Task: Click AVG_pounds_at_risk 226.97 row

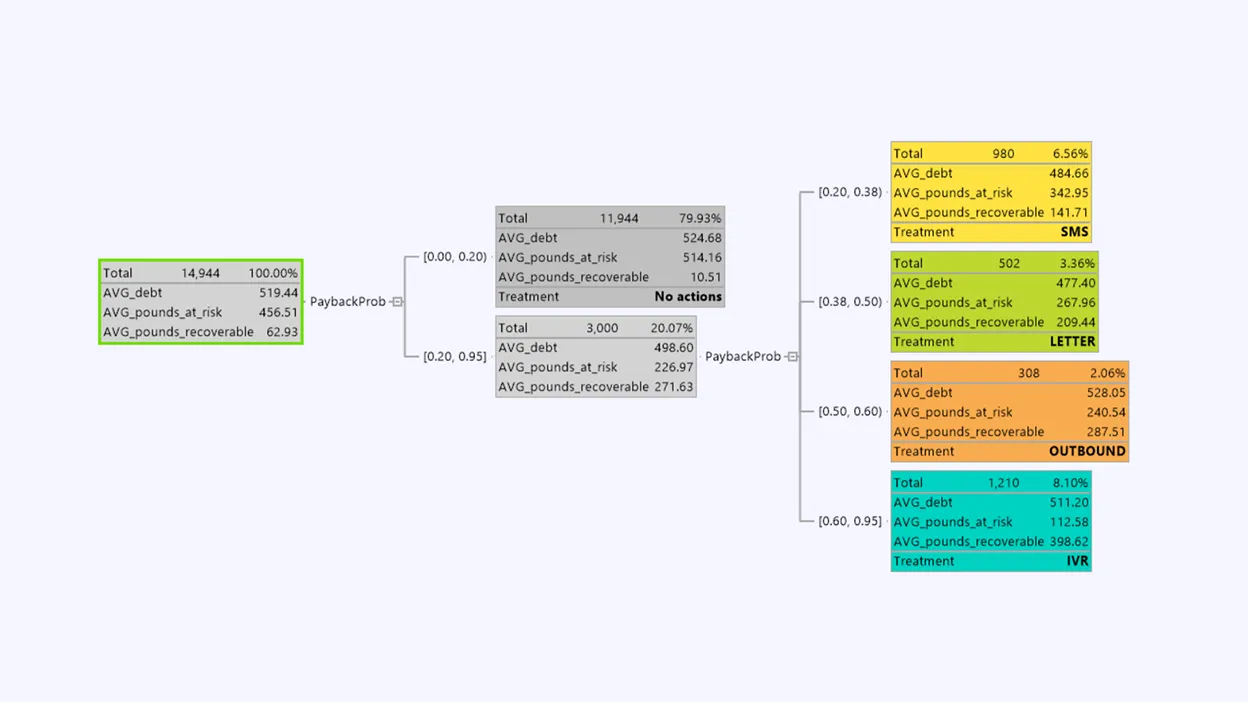Action: click(x=596, y=367)
